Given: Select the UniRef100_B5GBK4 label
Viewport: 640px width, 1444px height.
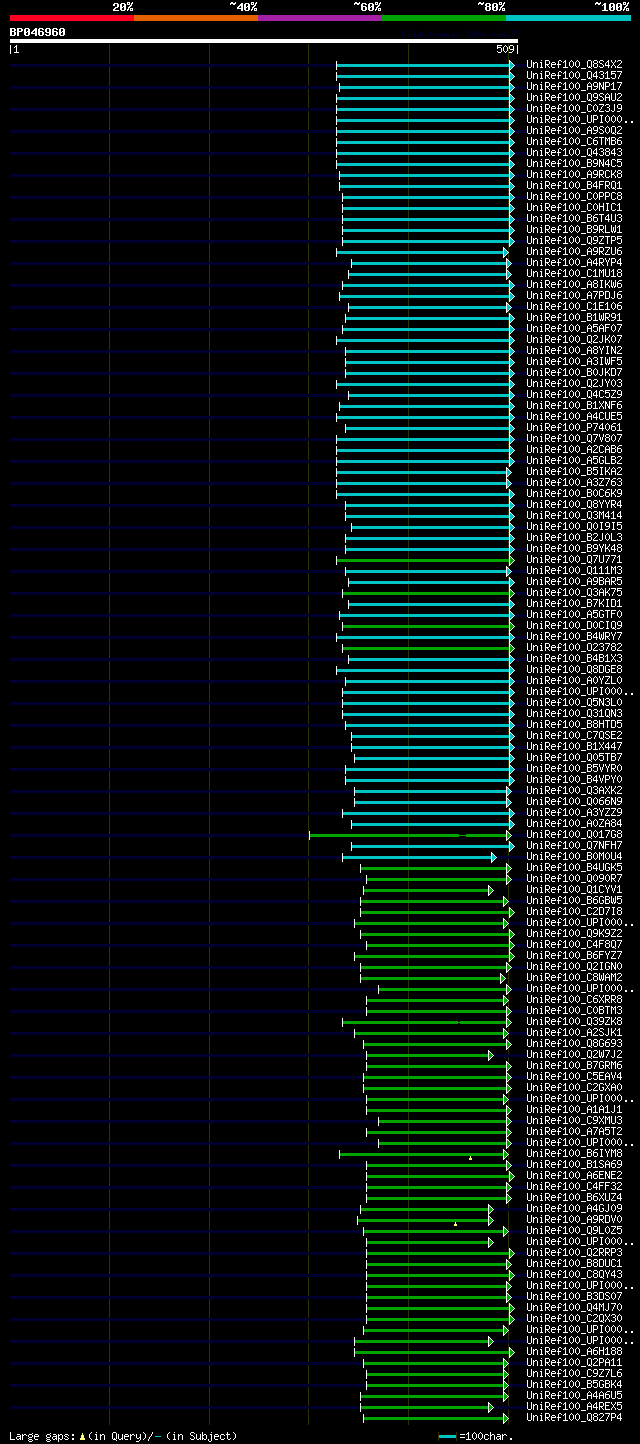Looking at the screenshot, I should 575,1384.
